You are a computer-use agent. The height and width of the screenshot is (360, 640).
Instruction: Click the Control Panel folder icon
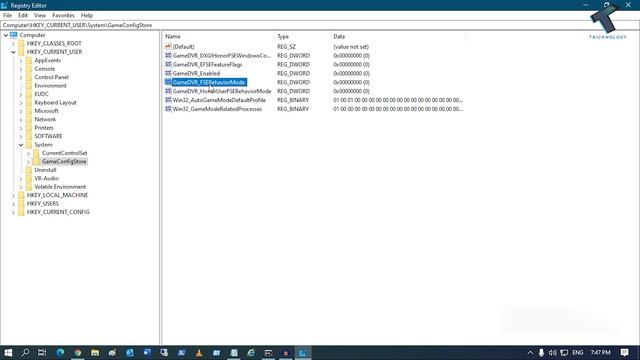tap(29, 77)
